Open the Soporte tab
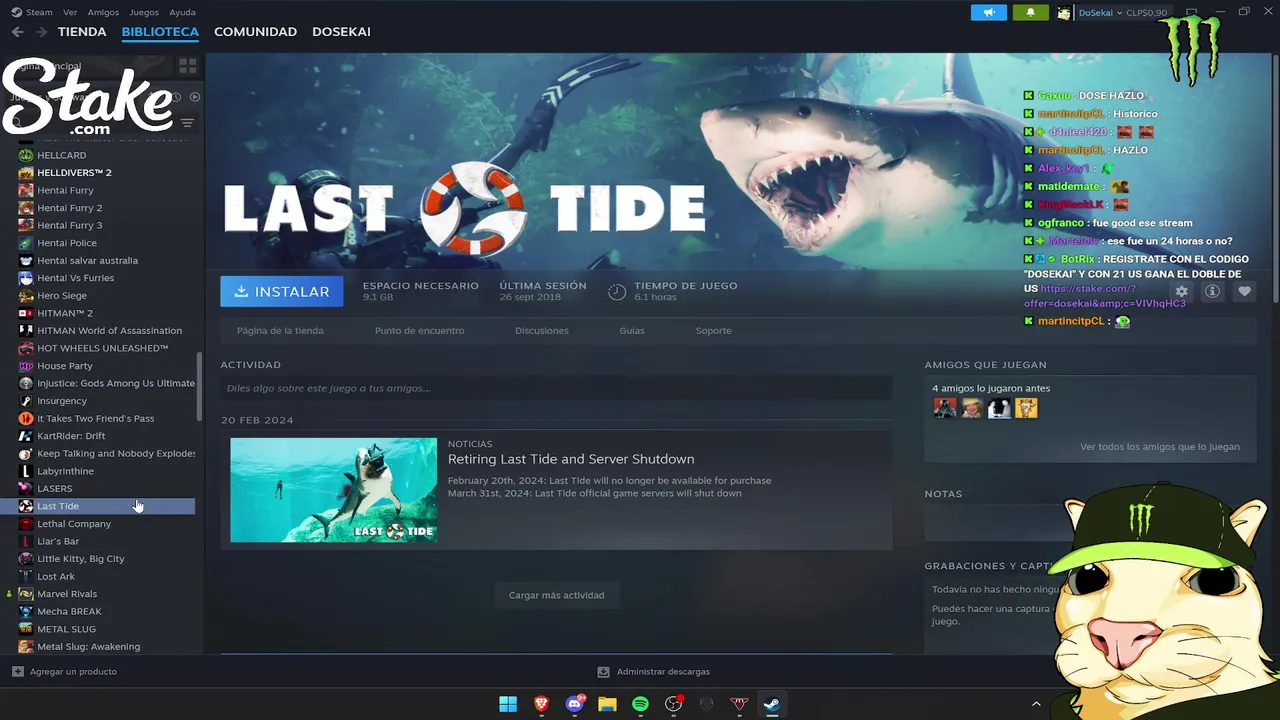Viewport: 1280px width, 720px height. 714,331
